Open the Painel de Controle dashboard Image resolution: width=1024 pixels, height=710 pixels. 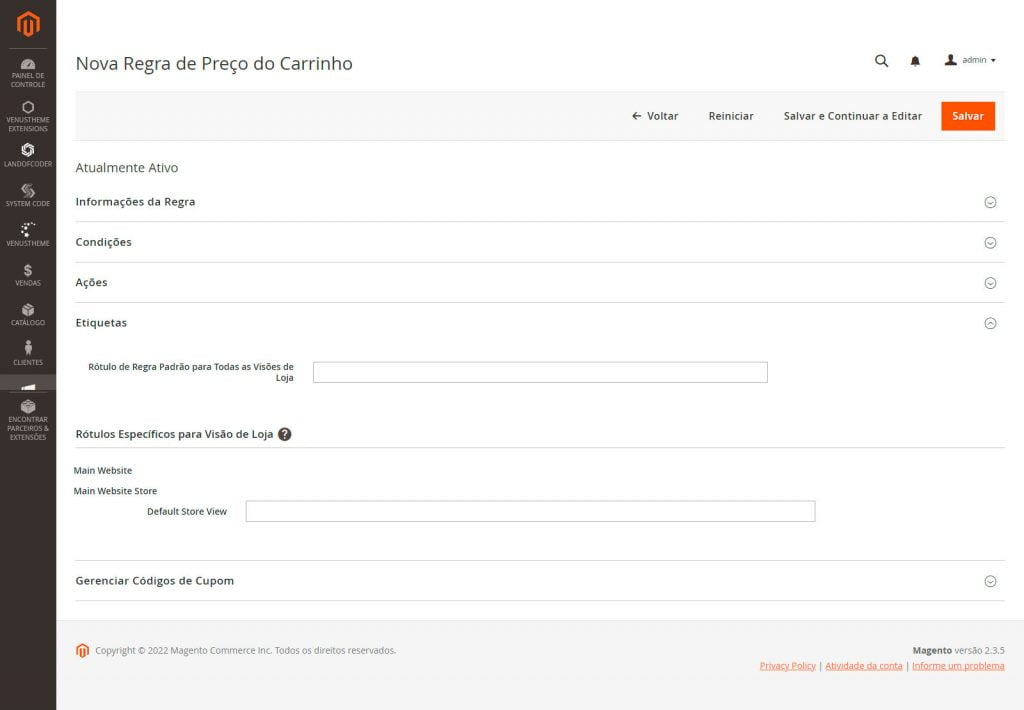click(28, 73)
